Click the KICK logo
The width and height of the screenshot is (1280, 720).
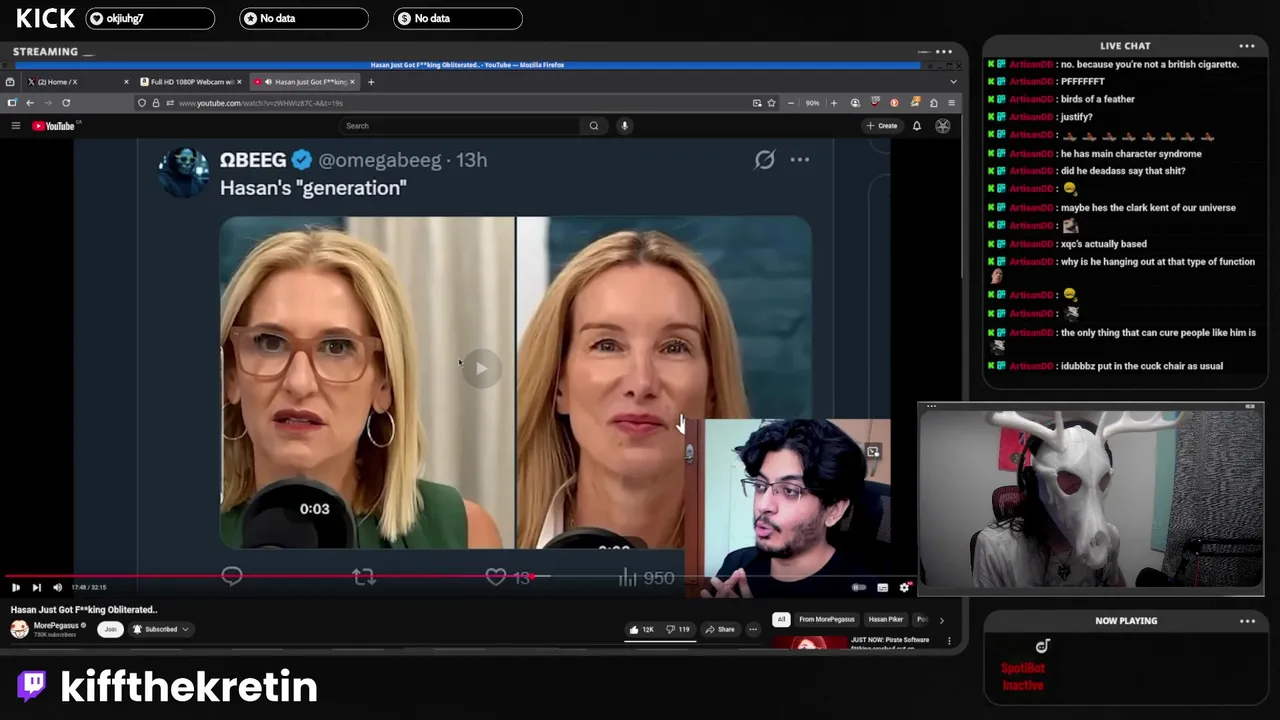pos(45,18)
